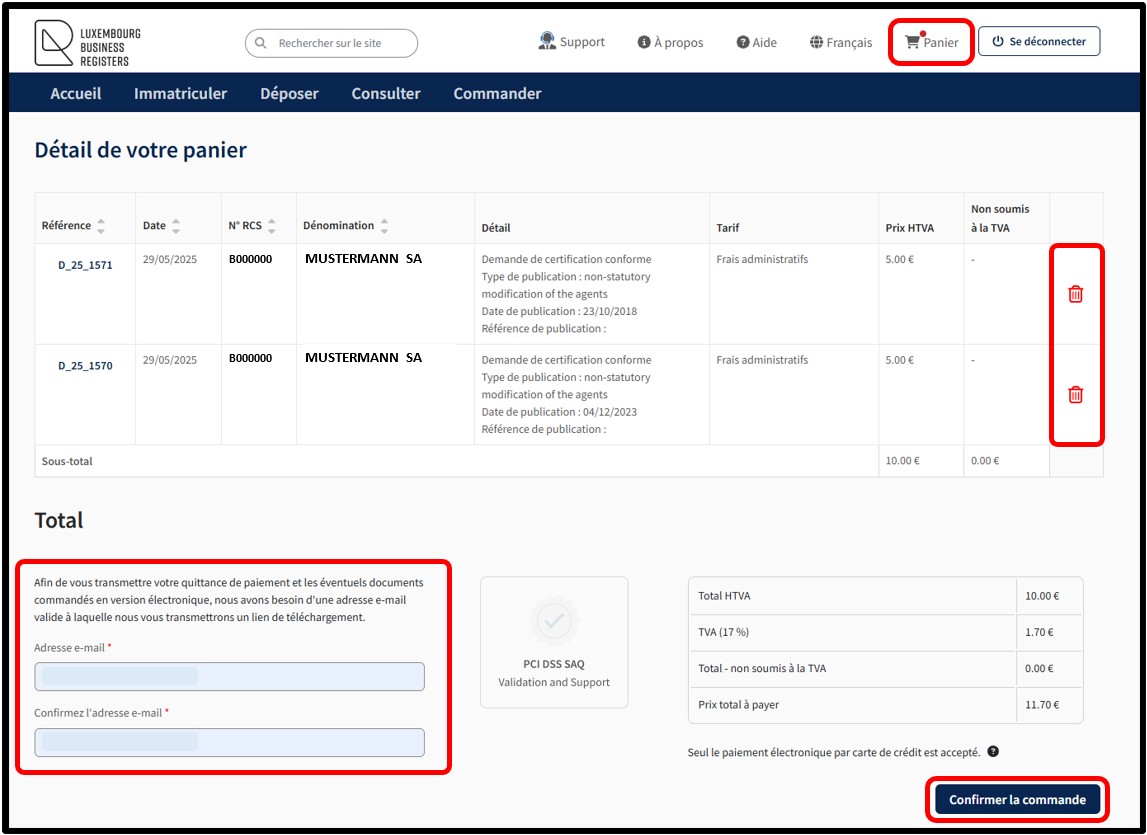Sort table by Référence column
Viewport: 1147px width, 835px height.
(101, 226)
